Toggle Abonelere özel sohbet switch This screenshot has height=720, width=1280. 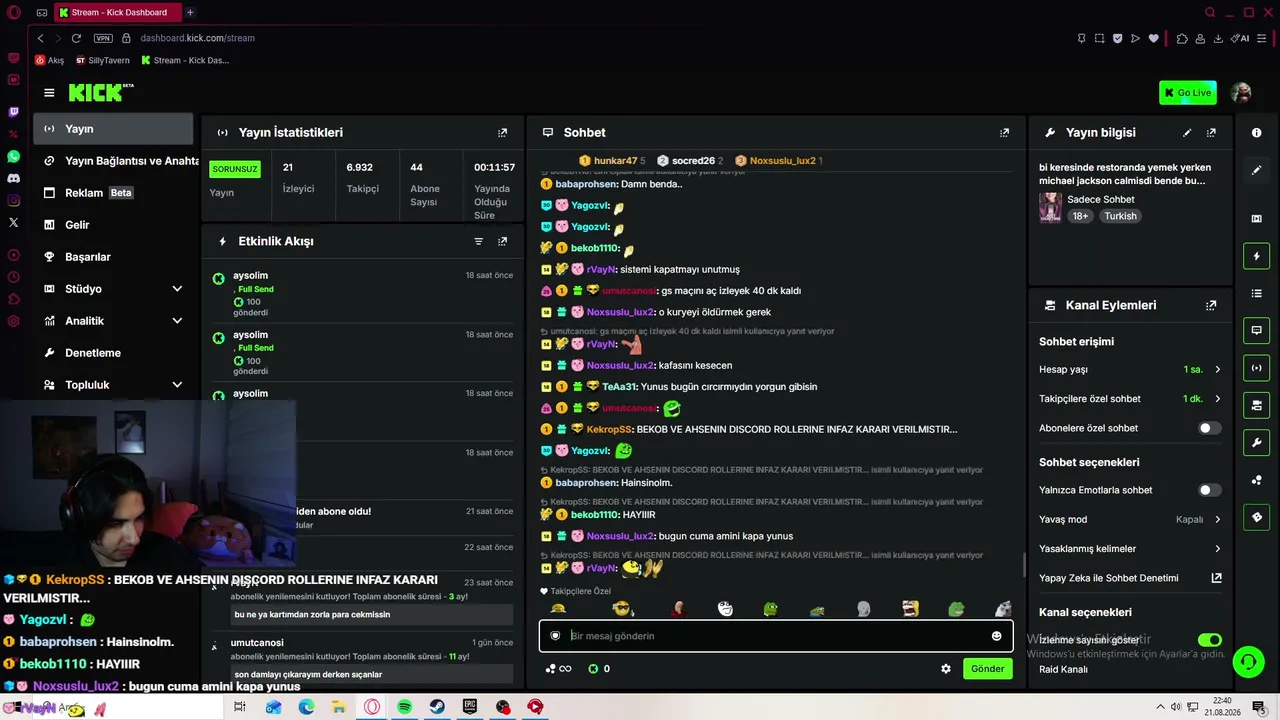click(x=1210, y=428)
